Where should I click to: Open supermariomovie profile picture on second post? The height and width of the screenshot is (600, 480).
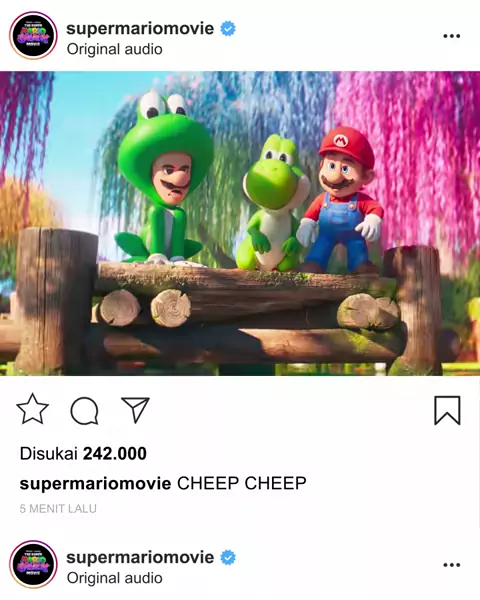(33, 564)
